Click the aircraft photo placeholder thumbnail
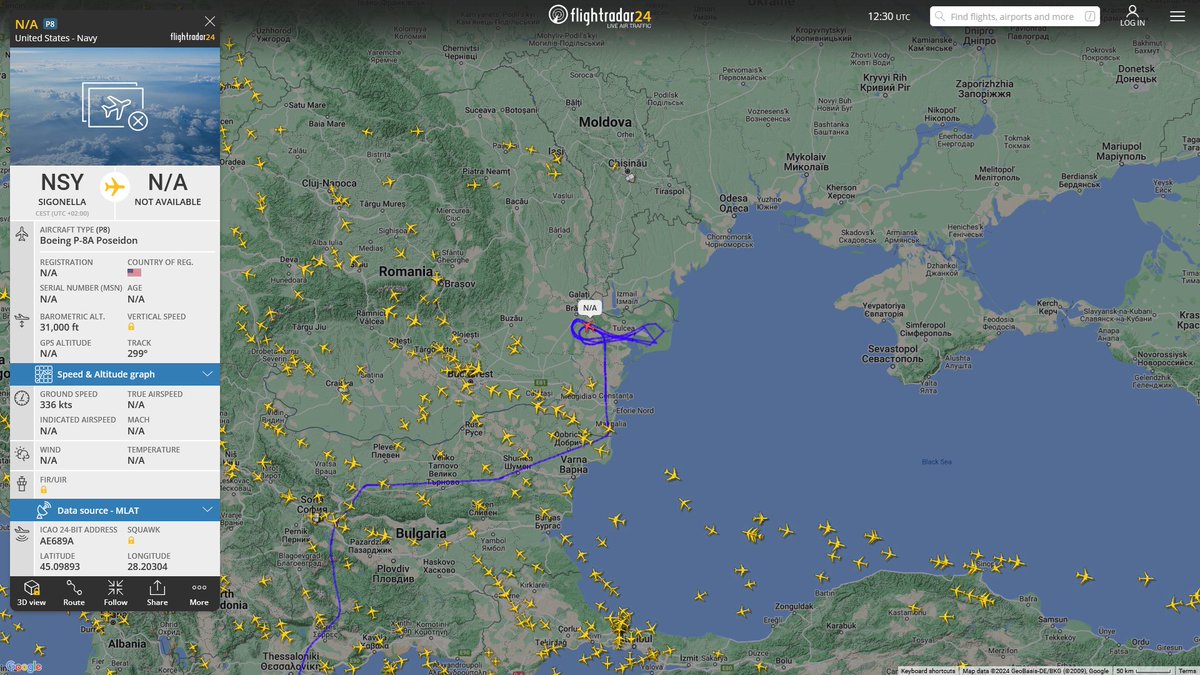This screenshot has width=1200, height=675. point(115,107)
